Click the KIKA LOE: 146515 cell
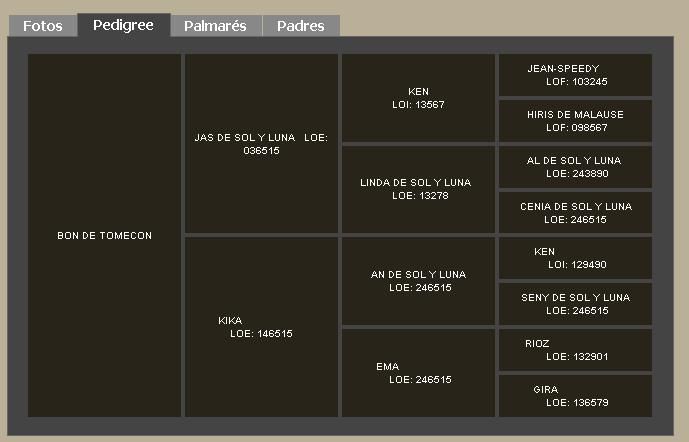Screen dimensions: 689x442 (261, 327)
